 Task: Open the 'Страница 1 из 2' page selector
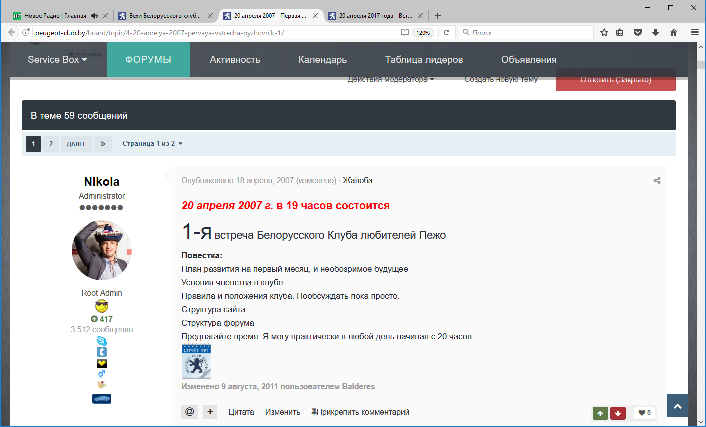(x=152, y=144)
